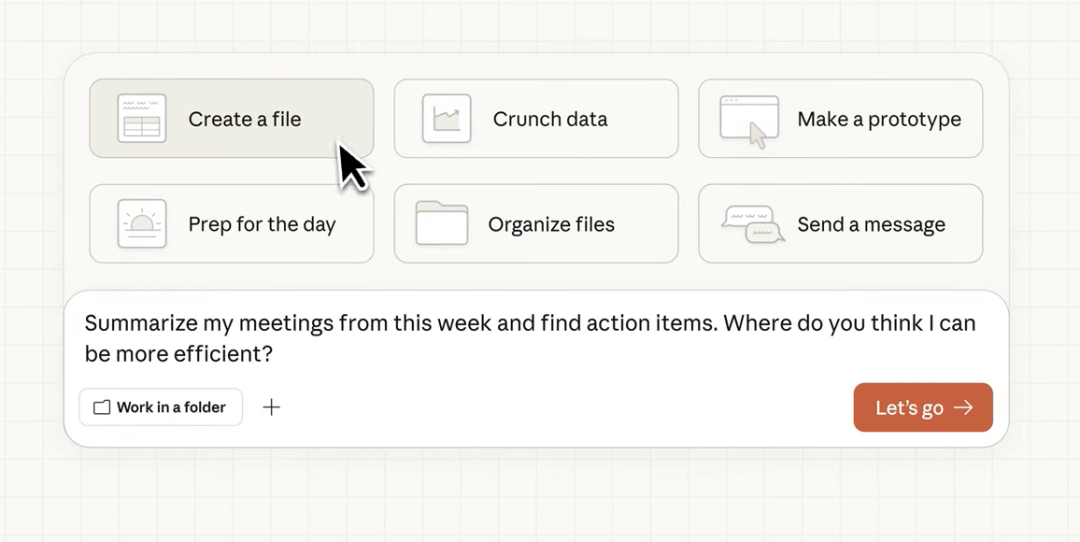Click the plus icon to add an attachment
This screenshot has height=542, width=1080.
[271, 407]
